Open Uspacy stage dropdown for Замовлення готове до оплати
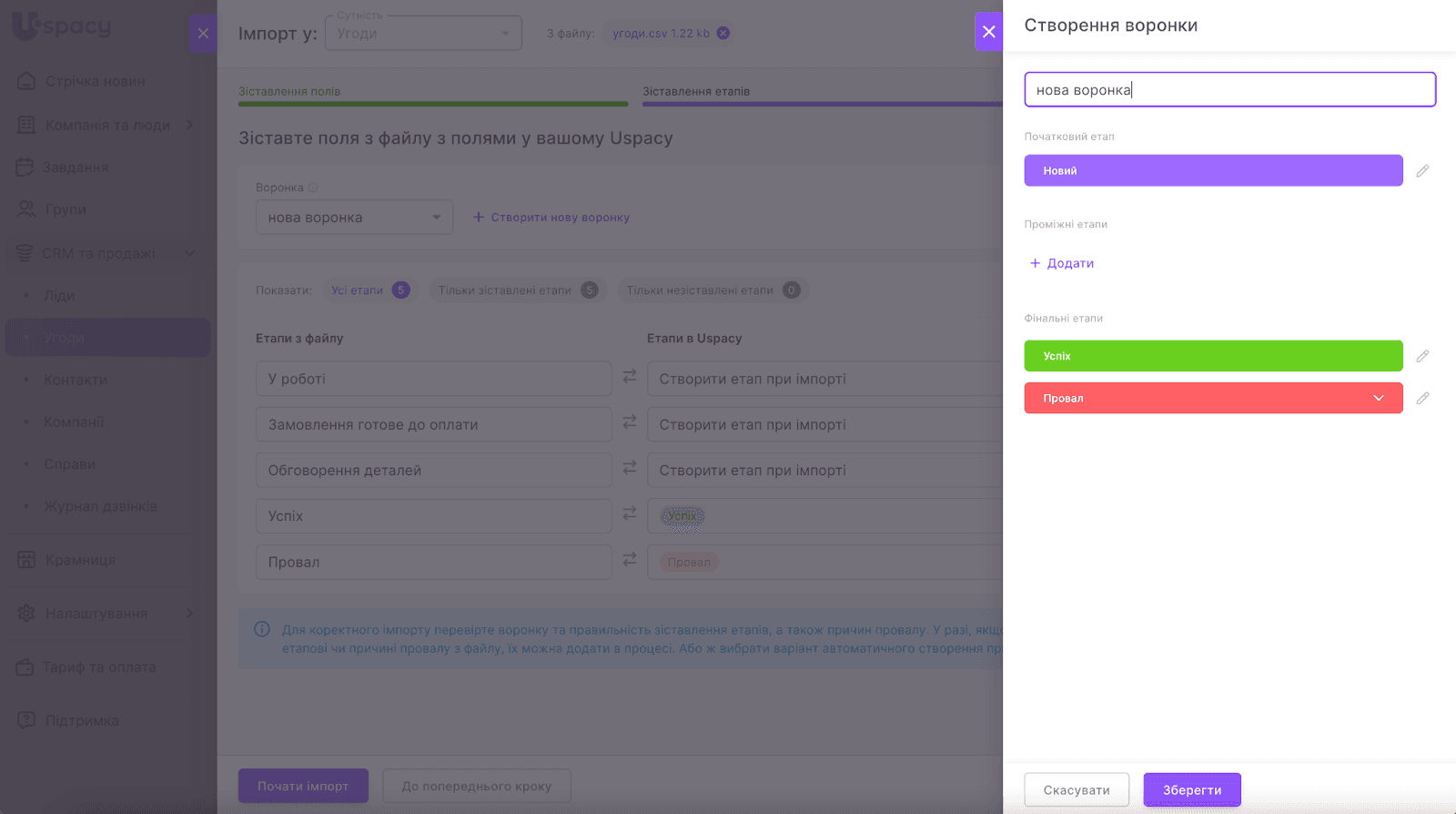This screenshot has width=1456, height=814. 824,424
